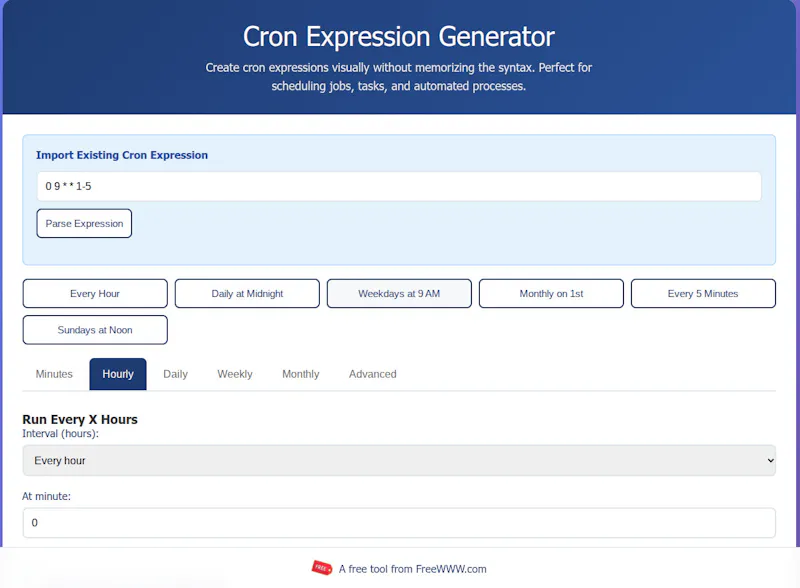The image size is (800, 588).
Task: Click the At minute input field
Action: click(x=399, y=523)
